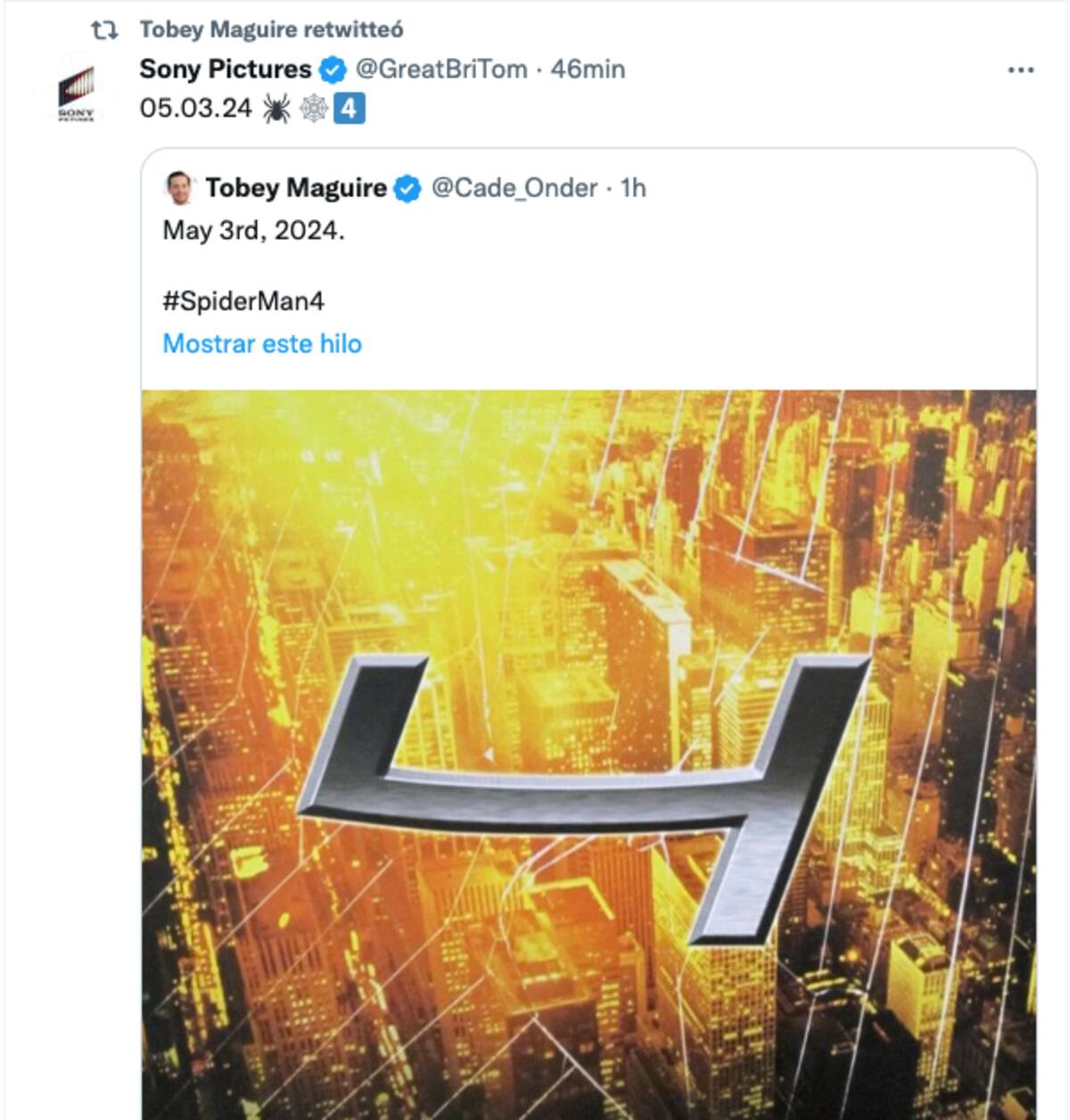Open the three-dot more options menu
1070x1120 pixels.
click(x=1020, y=70)
